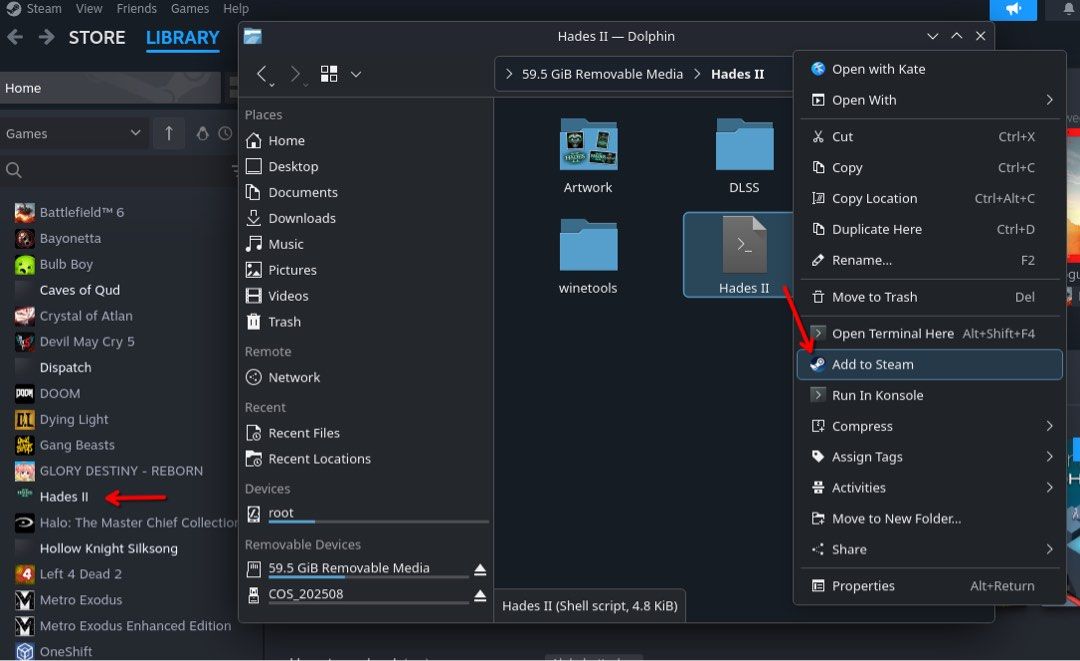This screenshot has height=661, width=1080.
Task: Choose Open Terminal Here
Action: 929,333
